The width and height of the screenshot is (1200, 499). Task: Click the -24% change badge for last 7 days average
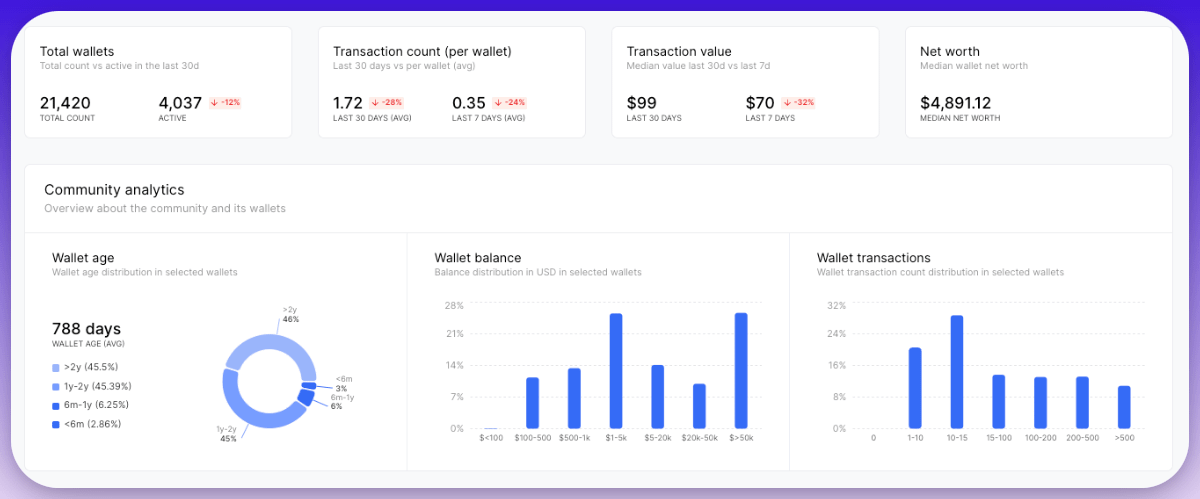point(509,102)
